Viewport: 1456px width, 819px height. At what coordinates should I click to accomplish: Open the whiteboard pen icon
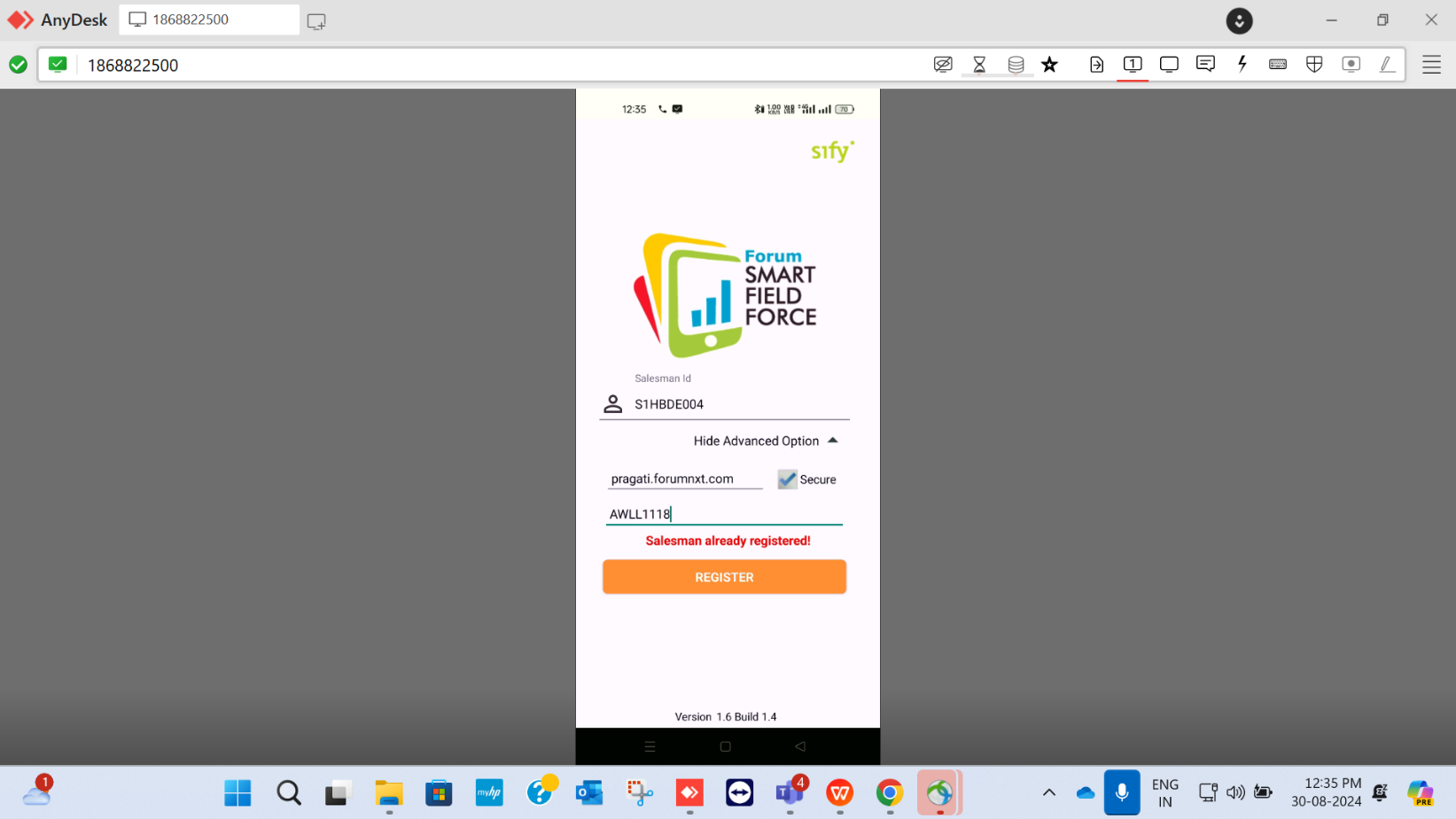tap(1387, 64)
